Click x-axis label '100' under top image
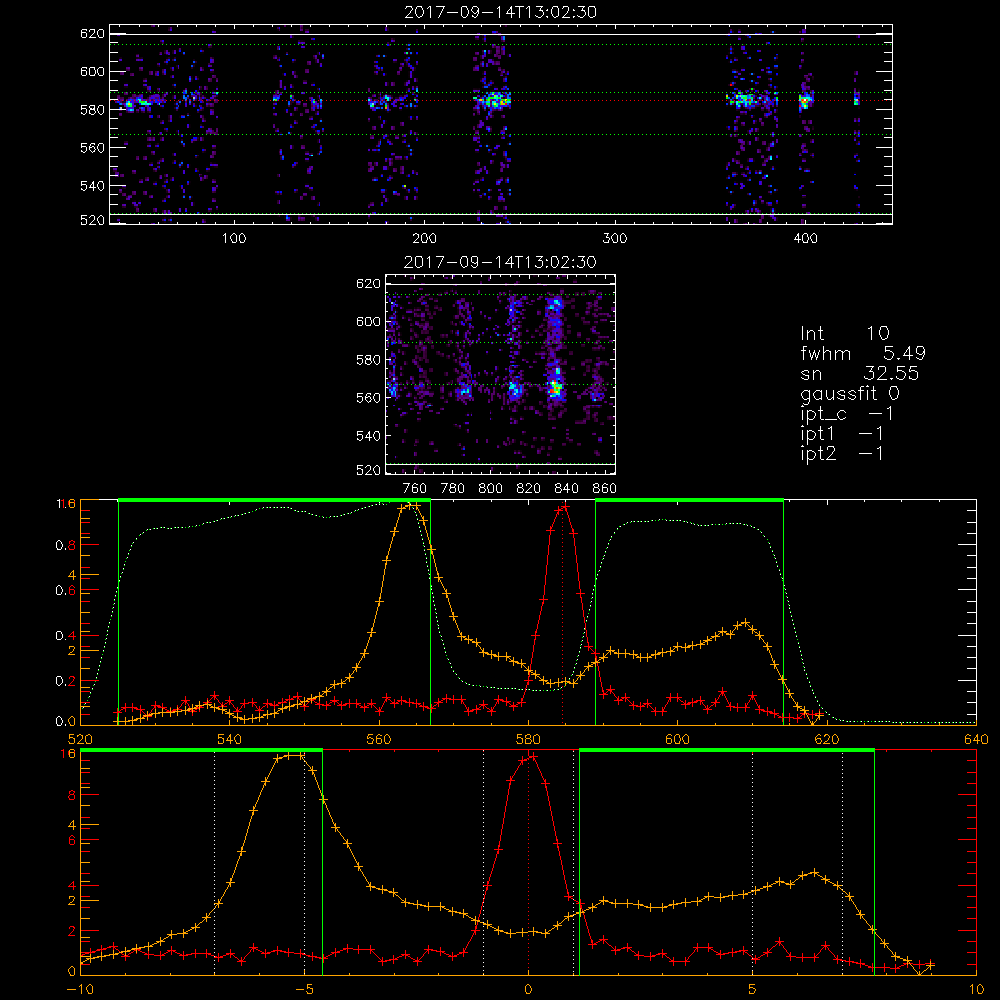 pyautogui.click(x=234, y=239)
